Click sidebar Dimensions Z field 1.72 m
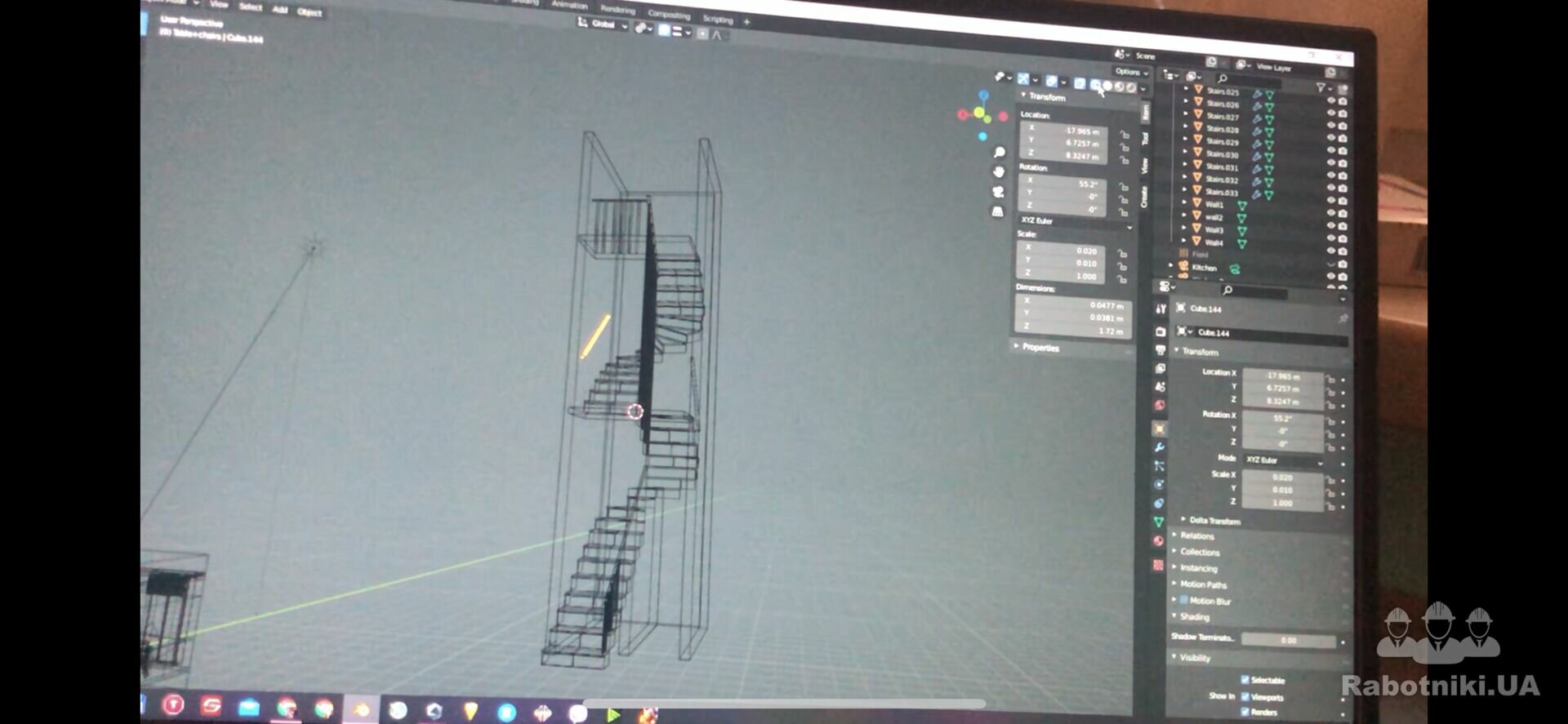This screenshot has width=1568, height=724. [x=1072, y=330]
